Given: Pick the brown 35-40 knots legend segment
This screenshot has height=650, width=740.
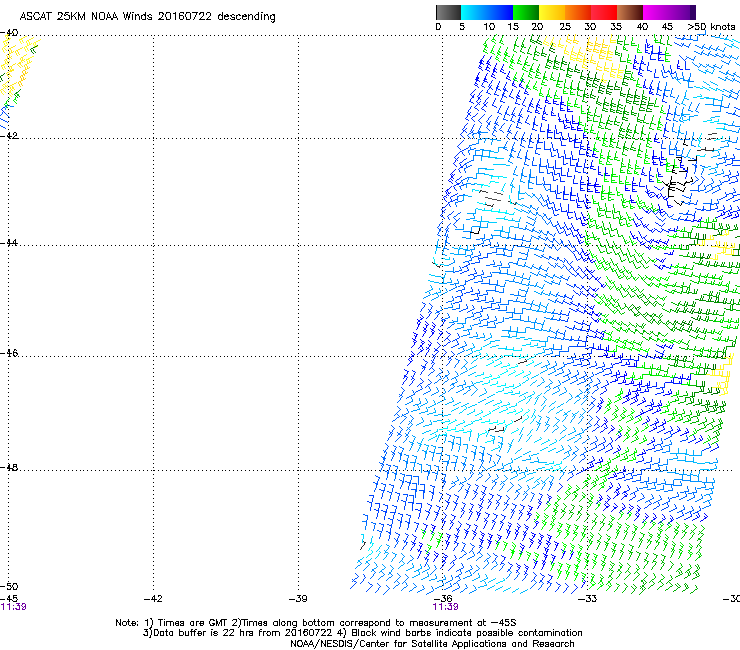Looking at the screenshot, I should [x=630, y=12].
